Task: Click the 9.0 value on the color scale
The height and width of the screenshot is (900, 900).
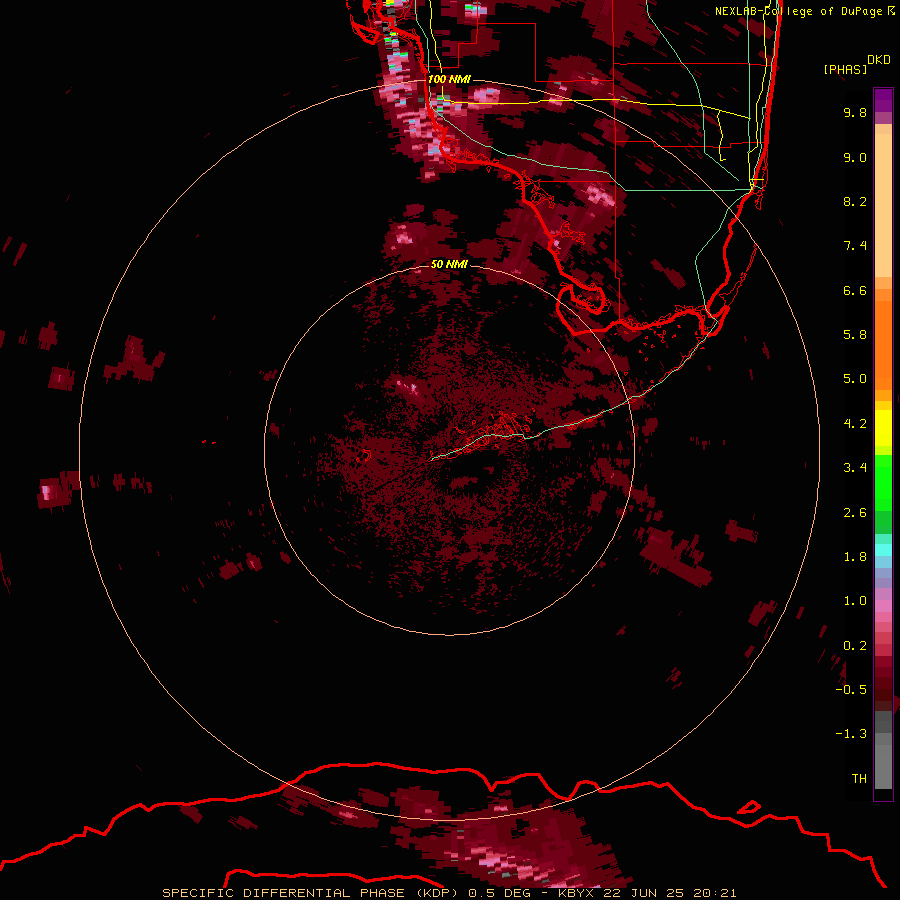Action: point(855,157)
